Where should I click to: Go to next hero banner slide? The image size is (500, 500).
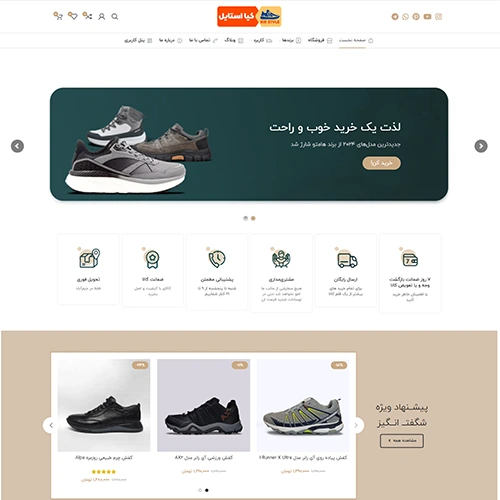coord(481,146)
